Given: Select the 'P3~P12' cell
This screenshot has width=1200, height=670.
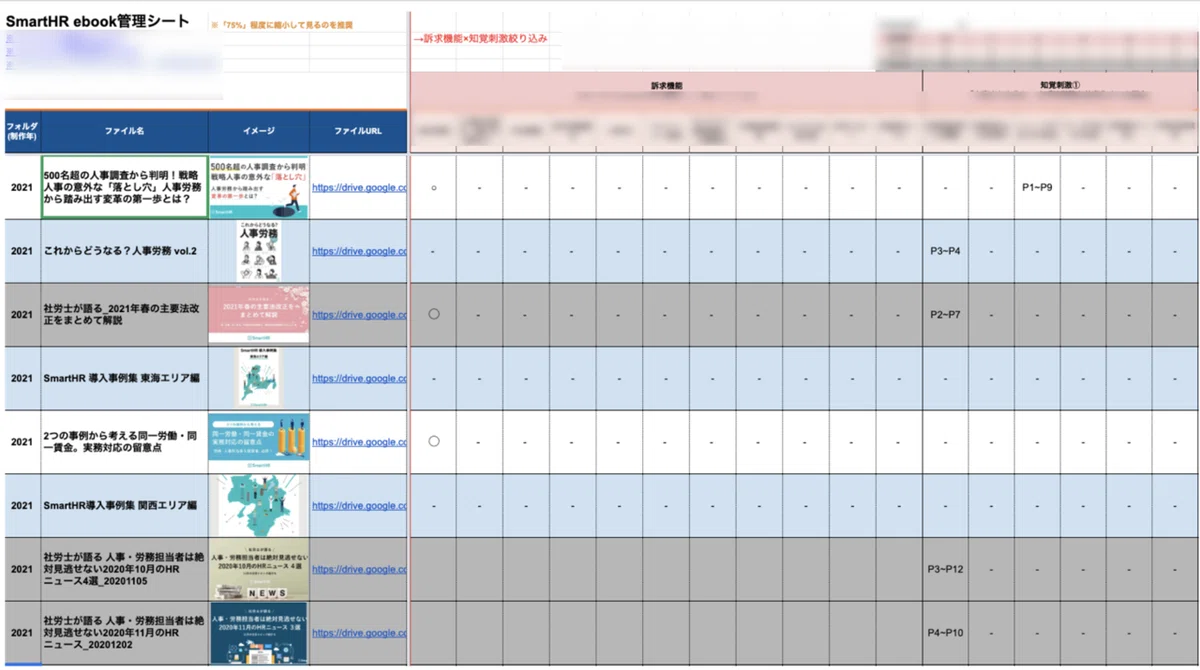Looking at the screenshot, I should click(x=945, y=569).
